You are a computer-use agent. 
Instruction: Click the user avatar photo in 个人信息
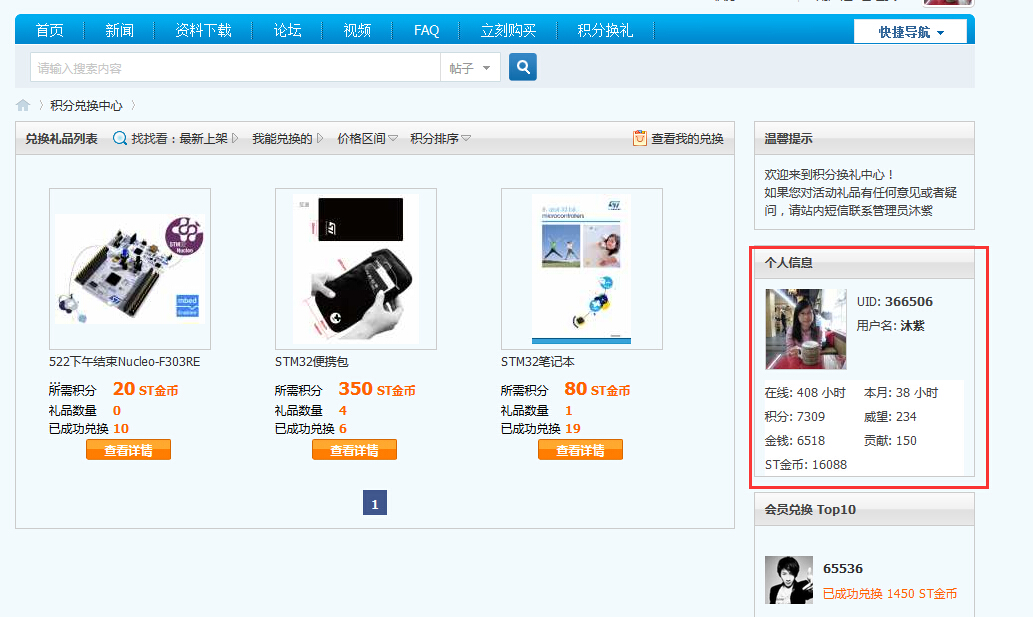click(x=806, y=329)
